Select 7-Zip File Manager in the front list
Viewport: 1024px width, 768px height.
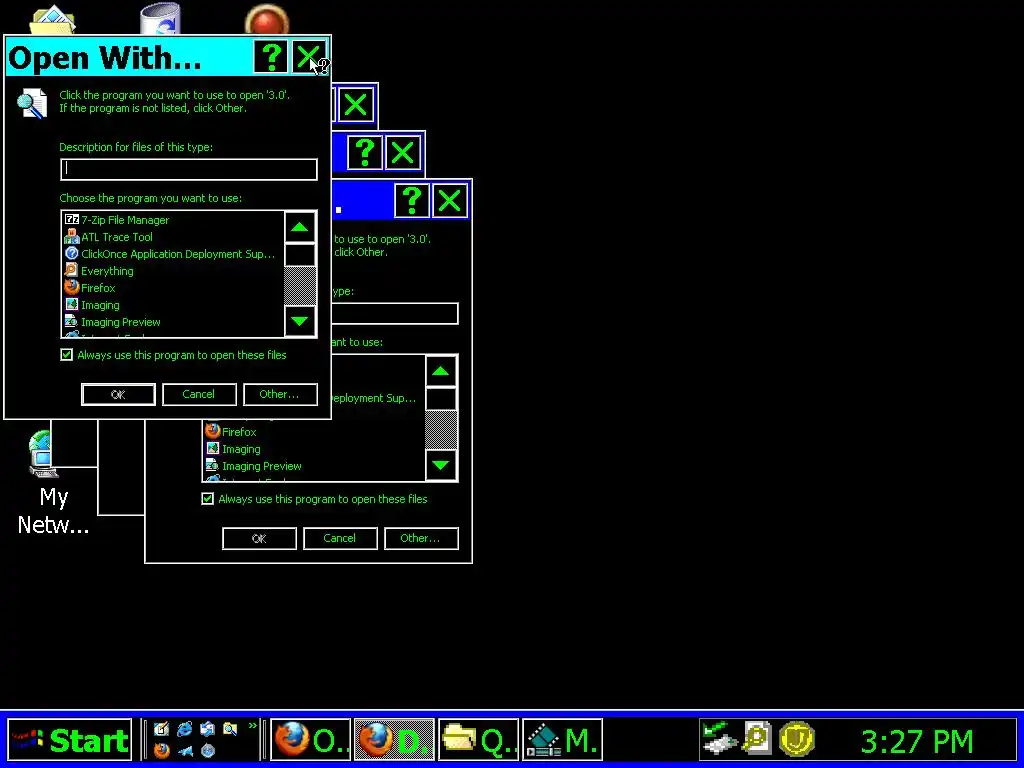118,220
